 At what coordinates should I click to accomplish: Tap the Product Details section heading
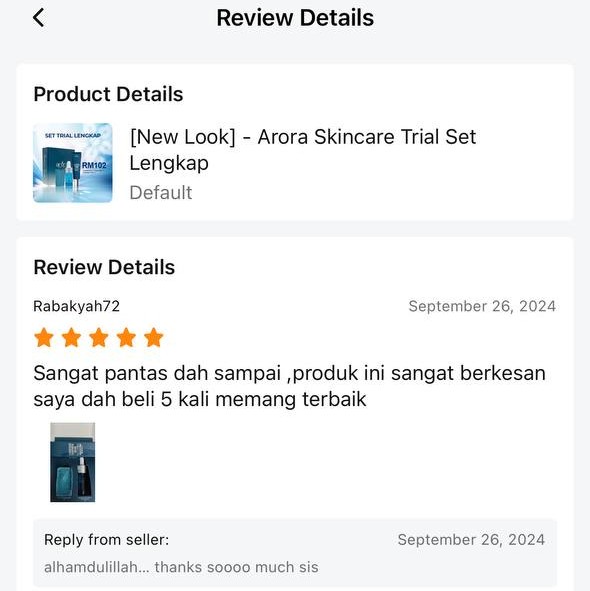[x=108, y=94]
